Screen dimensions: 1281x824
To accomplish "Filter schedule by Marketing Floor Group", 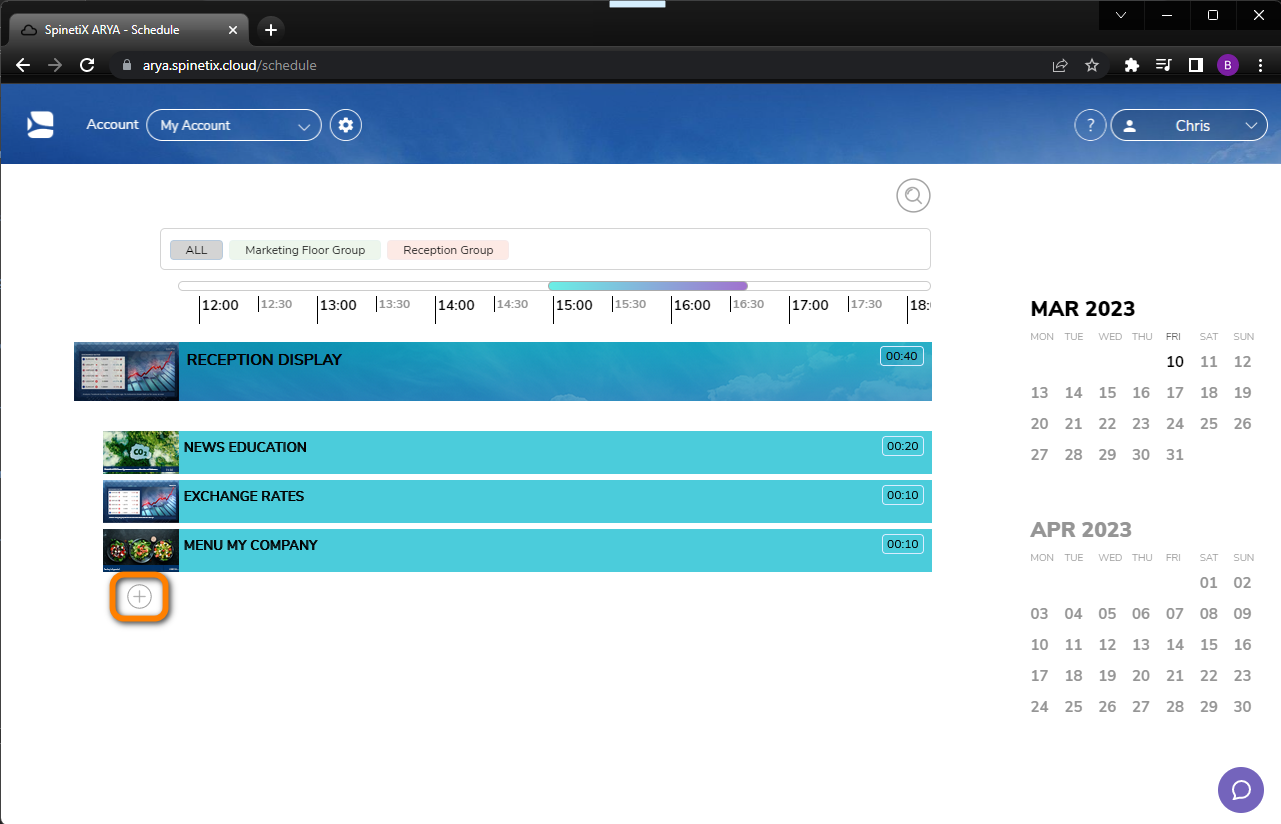I will tap(304, 249).
